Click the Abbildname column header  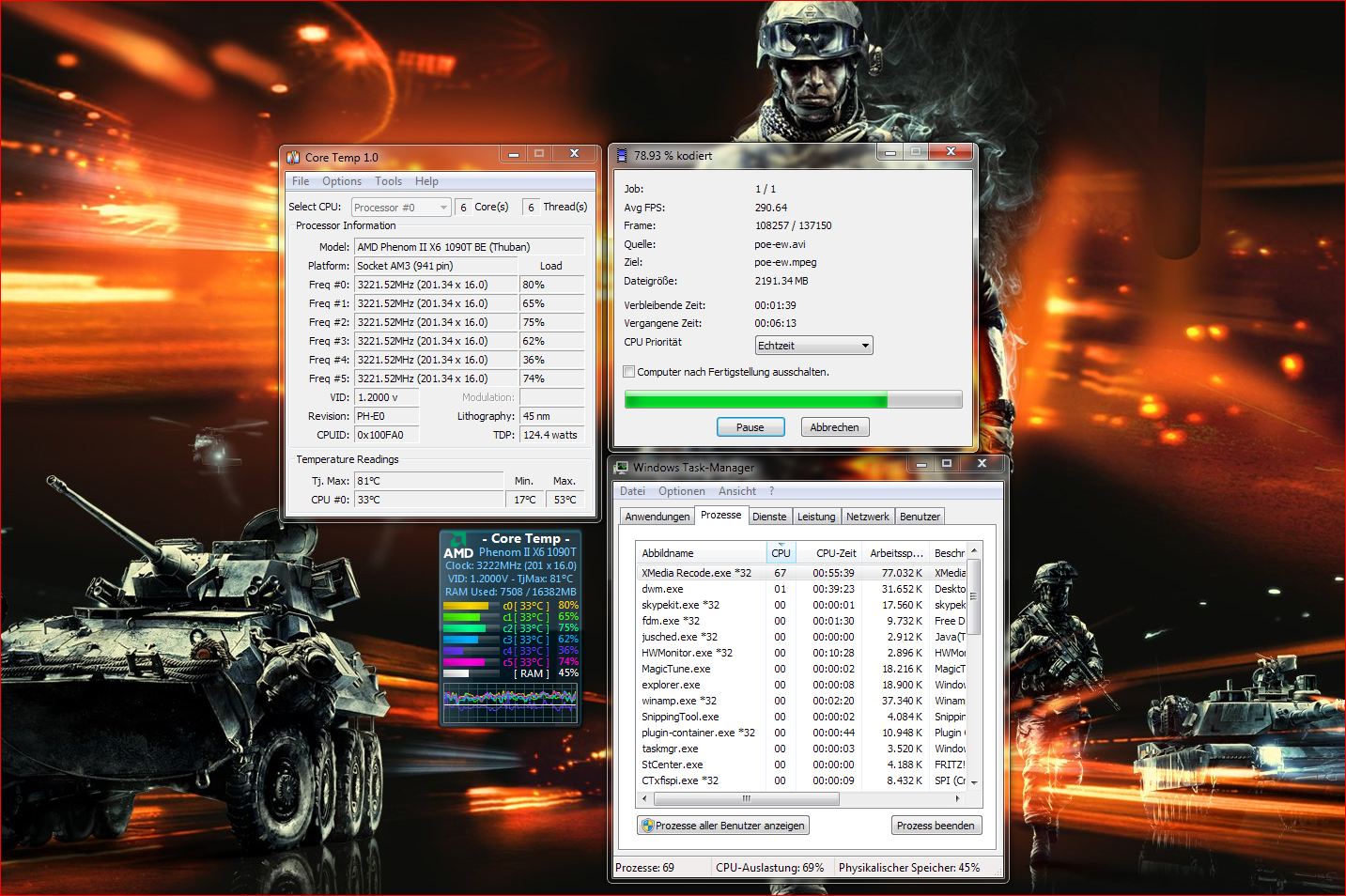point(702,553)
